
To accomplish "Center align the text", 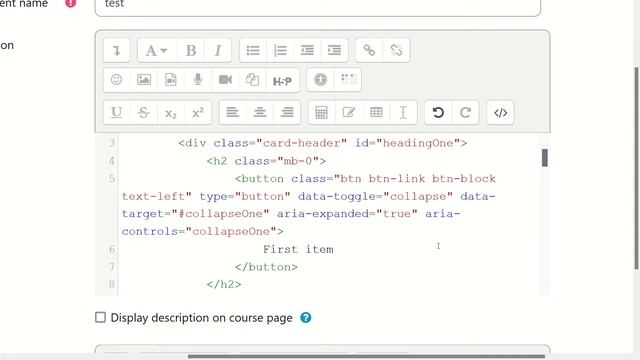I will (x=260, y=112).
